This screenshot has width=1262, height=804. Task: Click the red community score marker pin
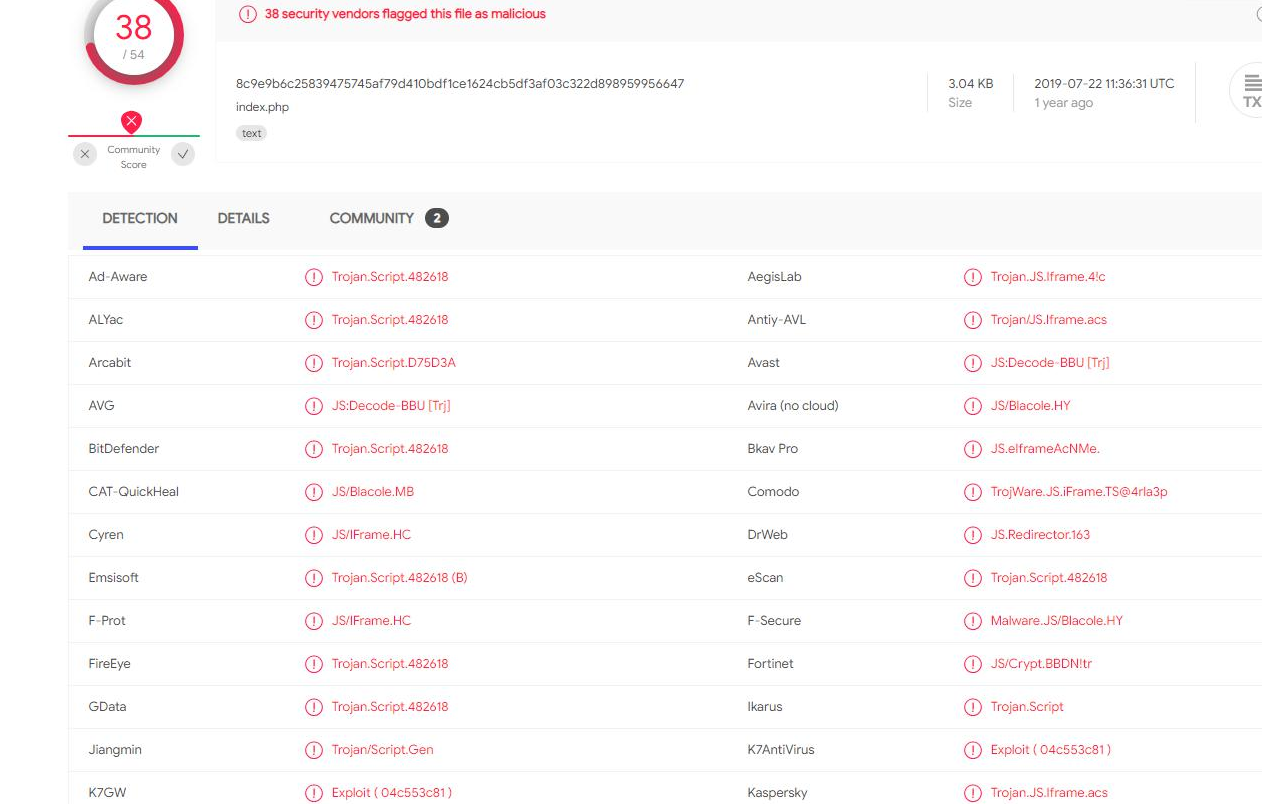(131, 122)
